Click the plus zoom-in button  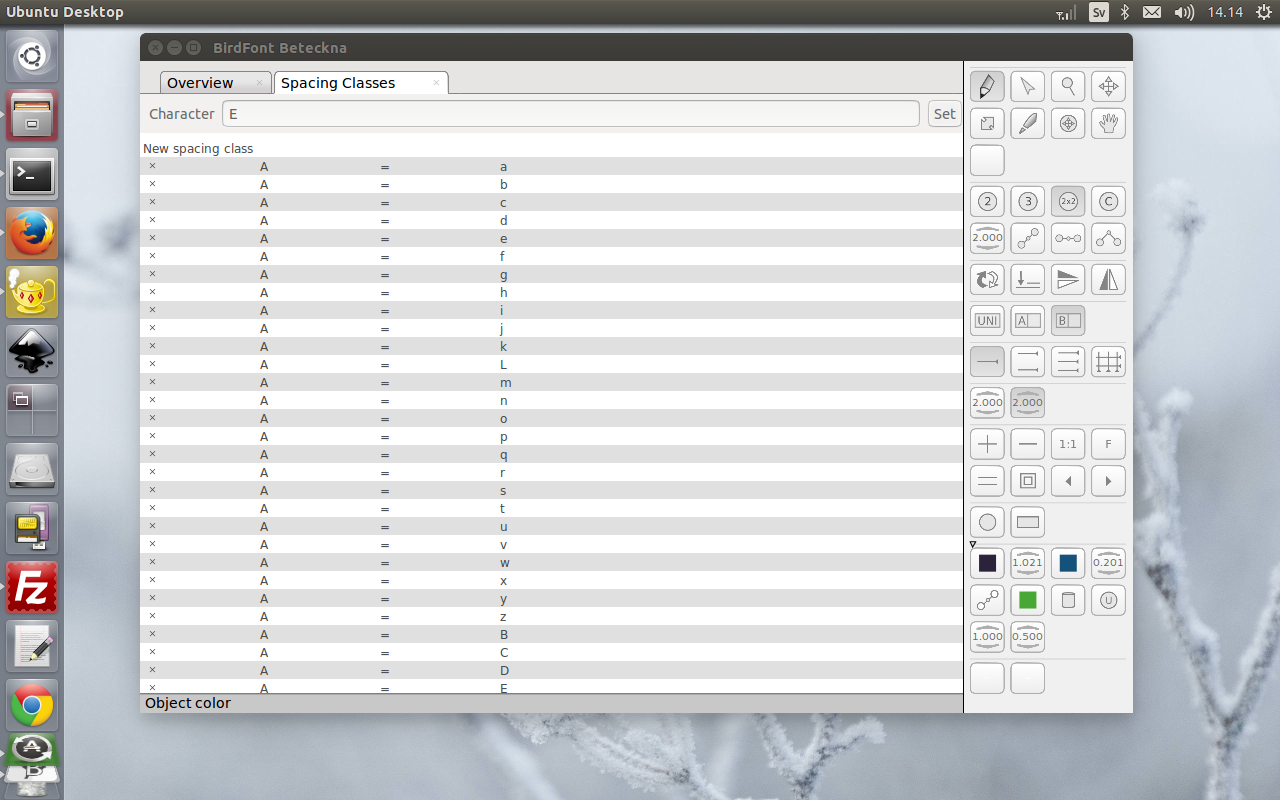pos(987,444)
